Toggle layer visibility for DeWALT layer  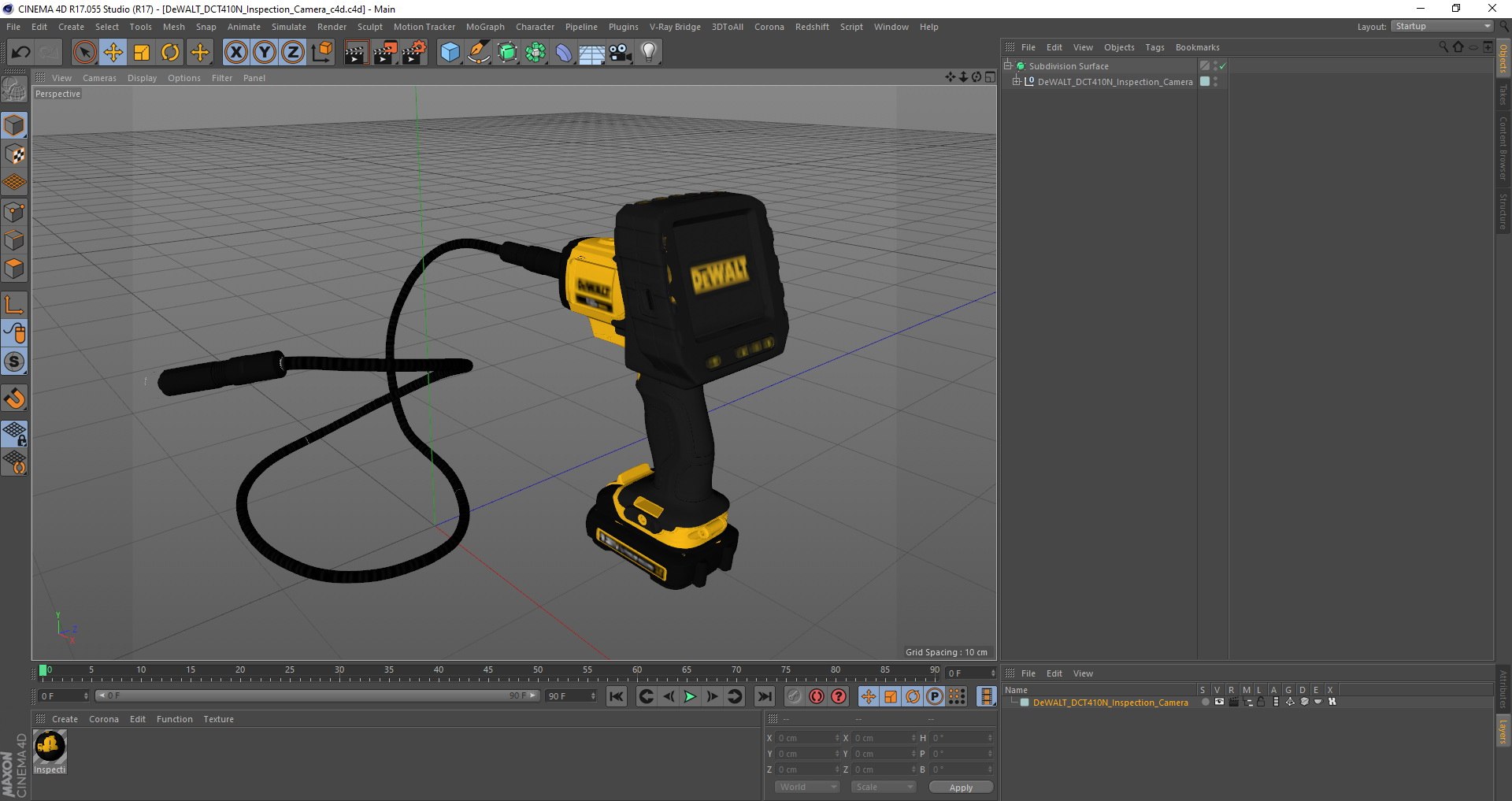pyautogui.click(x=1220, y=702)
